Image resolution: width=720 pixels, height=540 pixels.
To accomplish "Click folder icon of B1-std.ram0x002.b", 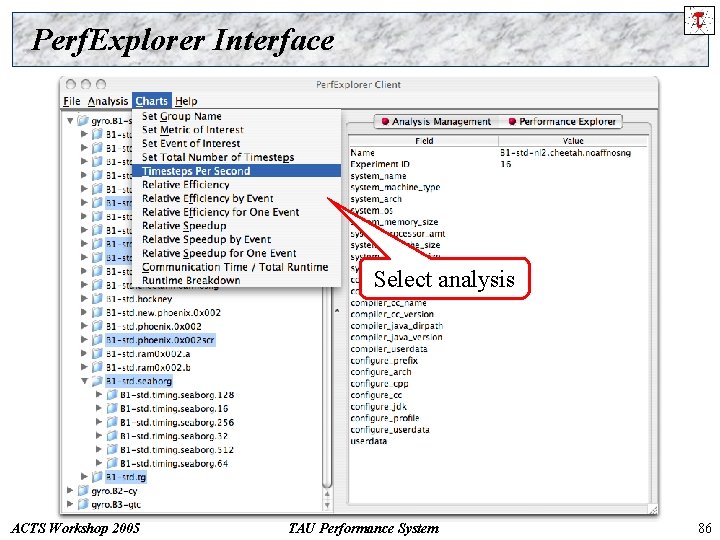I will pos(97,367).
